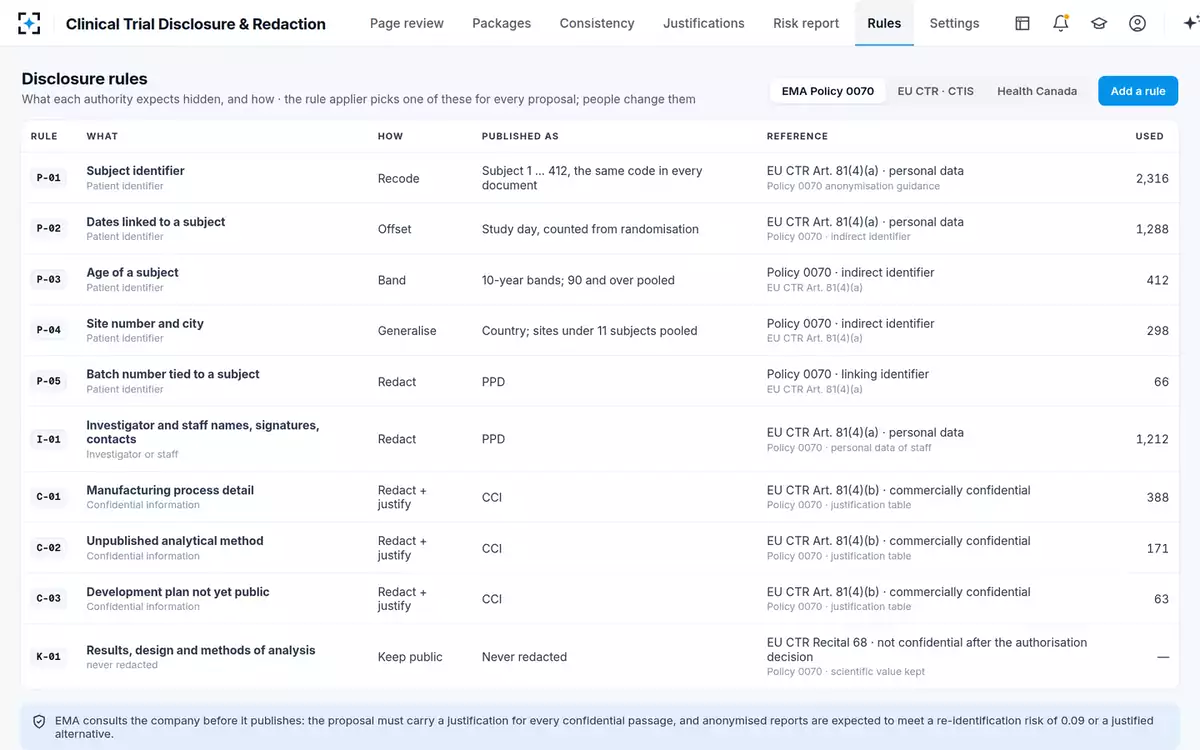Viewport: 1200px width, 750px height.
Task: Open the layout panel icon
Action: (1022, 23)
